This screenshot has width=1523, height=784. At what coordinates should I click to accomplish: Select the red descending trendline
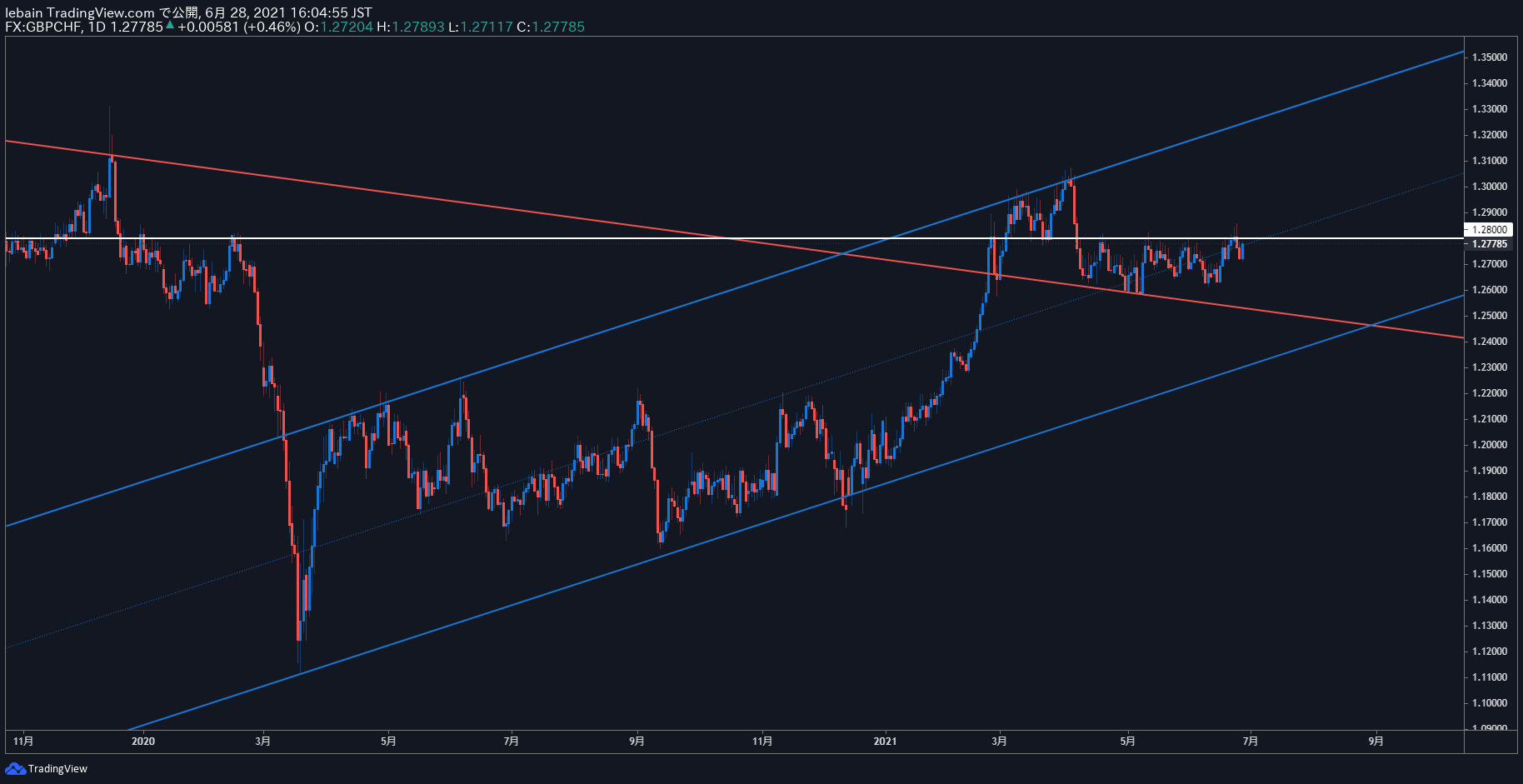(x=734, y=240)
